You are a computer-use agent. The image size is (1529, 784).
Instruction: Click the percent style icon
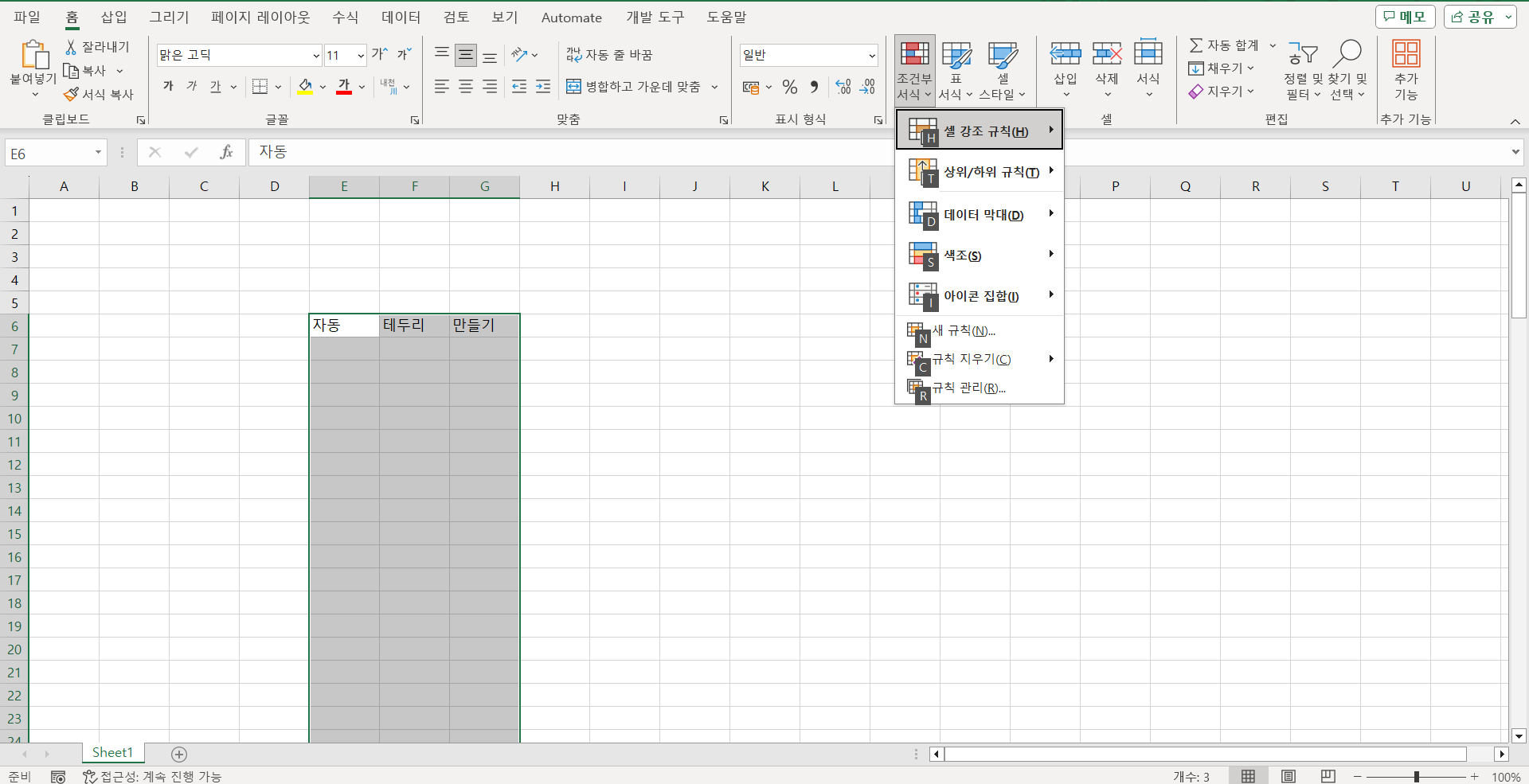coord(789,87)
